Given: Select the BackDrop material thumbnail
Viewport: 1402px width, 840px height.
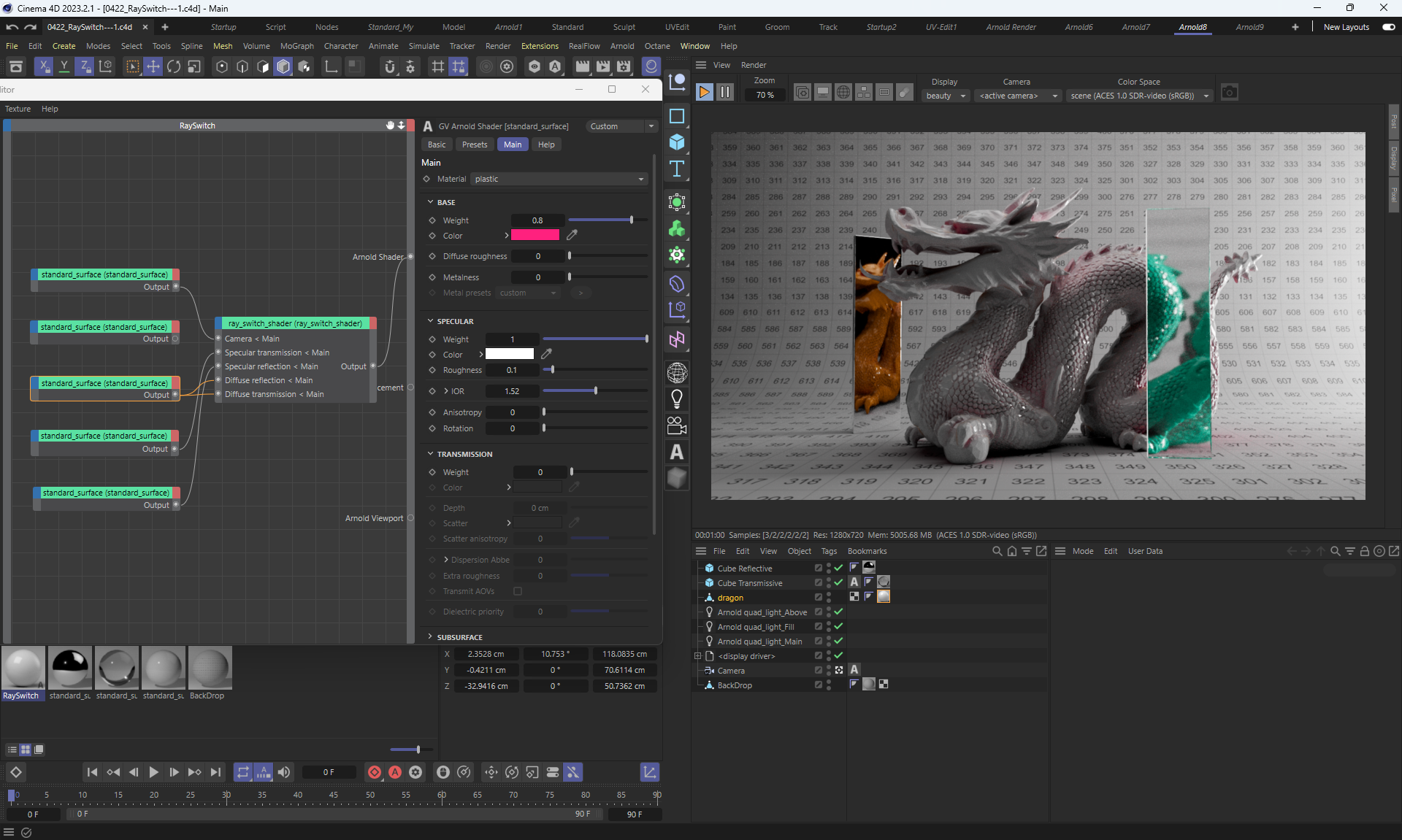Looking at the screenshot, I should (210, 668).
